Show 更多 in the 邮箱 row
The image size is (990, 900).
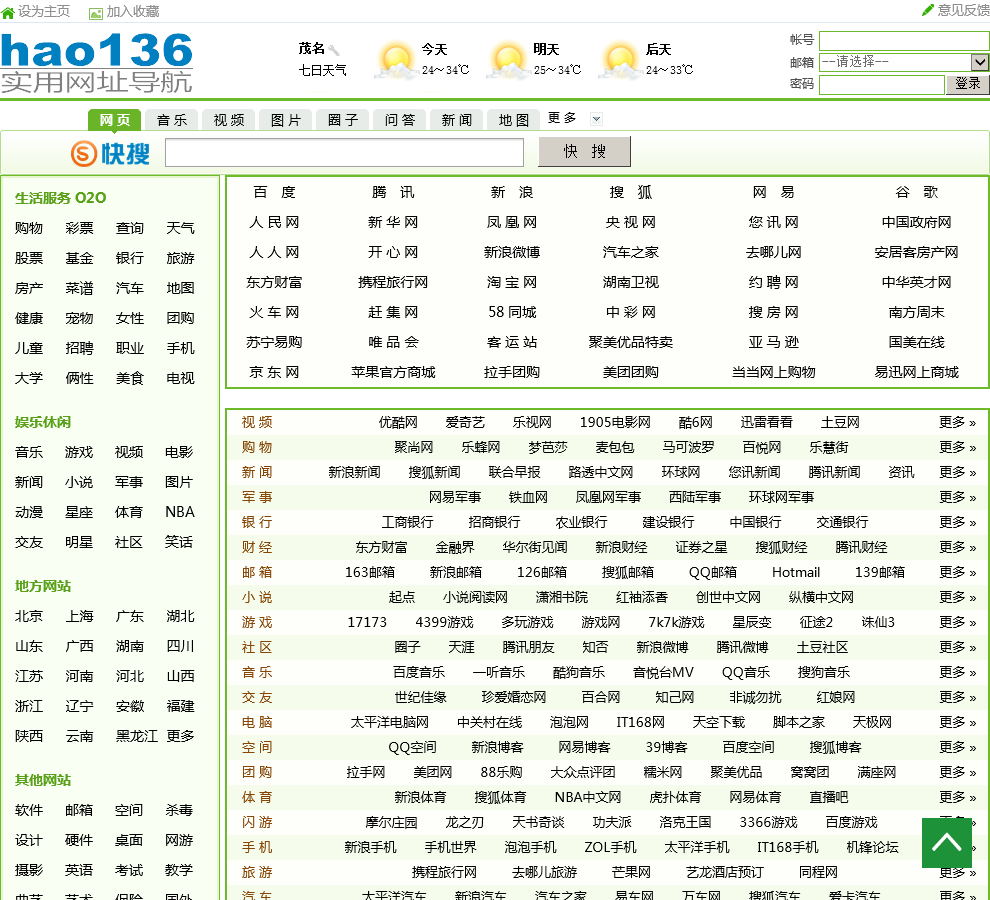pyautogui.click(x=957, y=572)
